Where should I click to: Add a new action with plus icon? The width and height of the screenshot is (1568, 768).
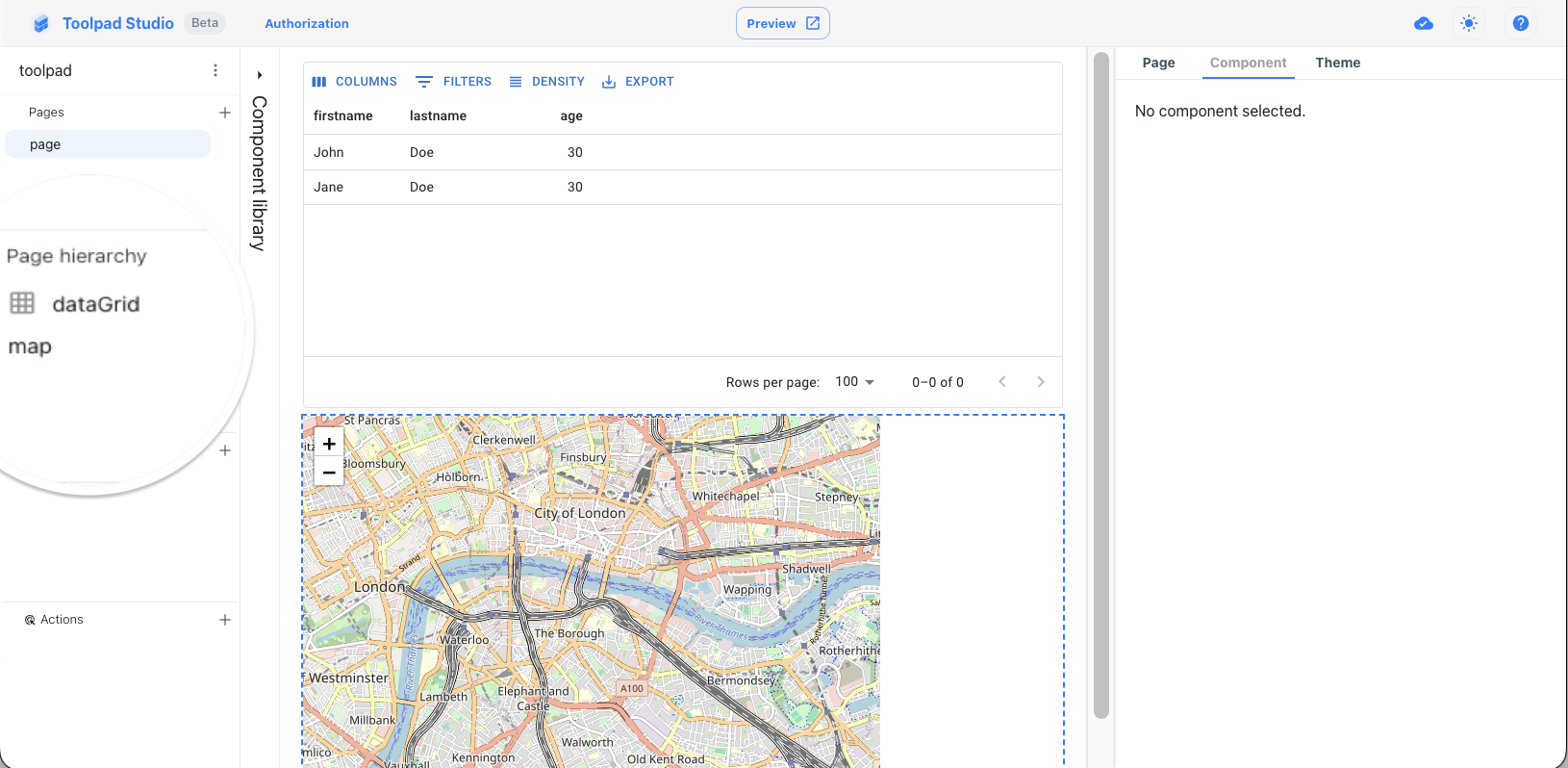225,620
